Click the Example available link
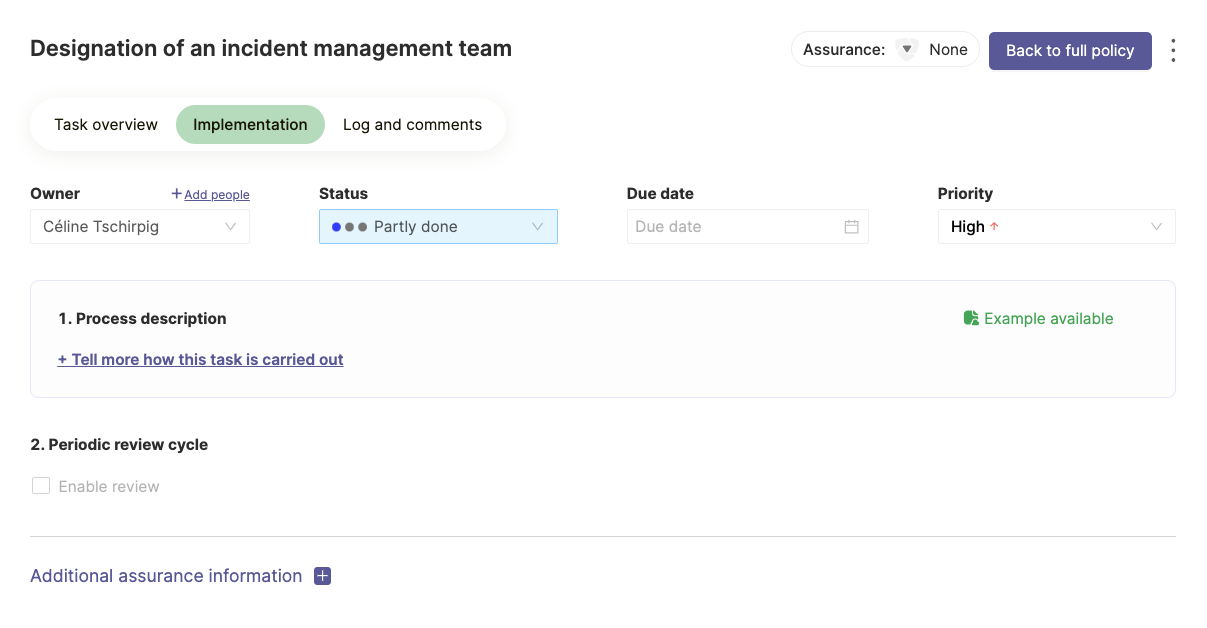 click(x=1038, y=318)
